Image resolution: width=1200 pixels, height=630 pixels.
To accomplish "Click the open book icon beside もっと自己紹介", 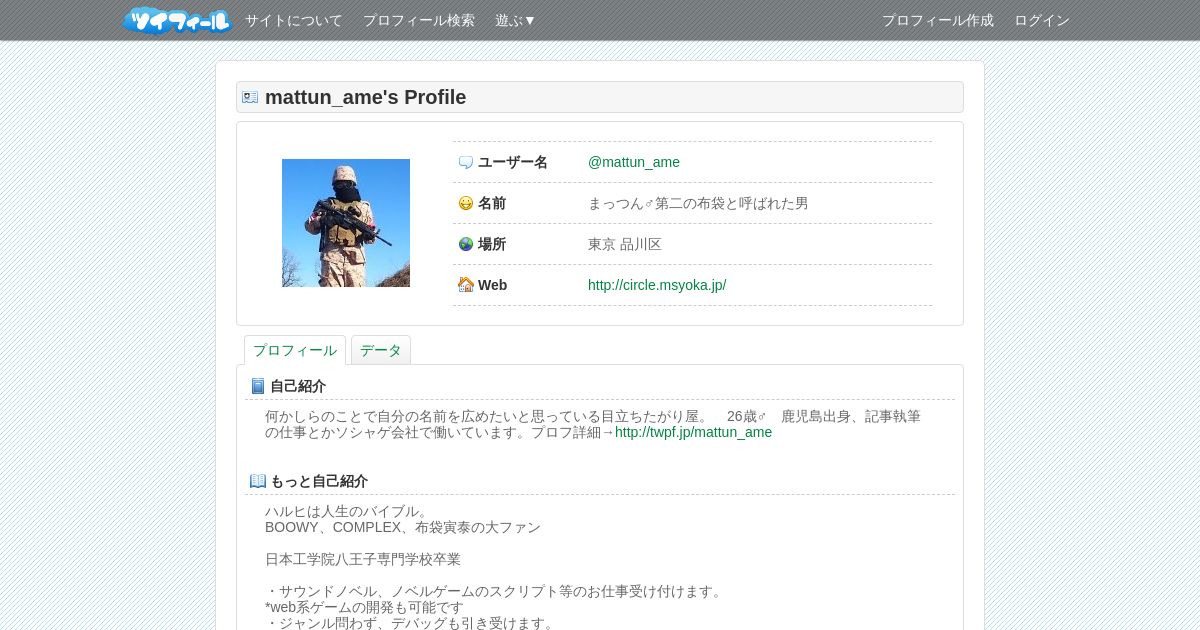I will (258, 481).
